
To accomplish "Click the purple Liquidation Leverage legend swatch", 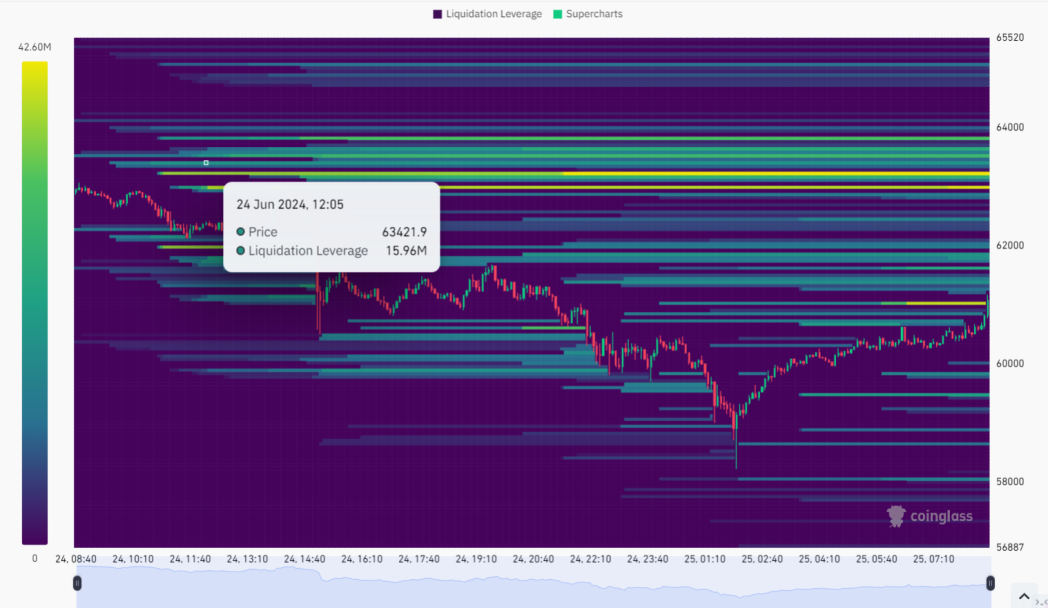I will [x=438, y=14].
